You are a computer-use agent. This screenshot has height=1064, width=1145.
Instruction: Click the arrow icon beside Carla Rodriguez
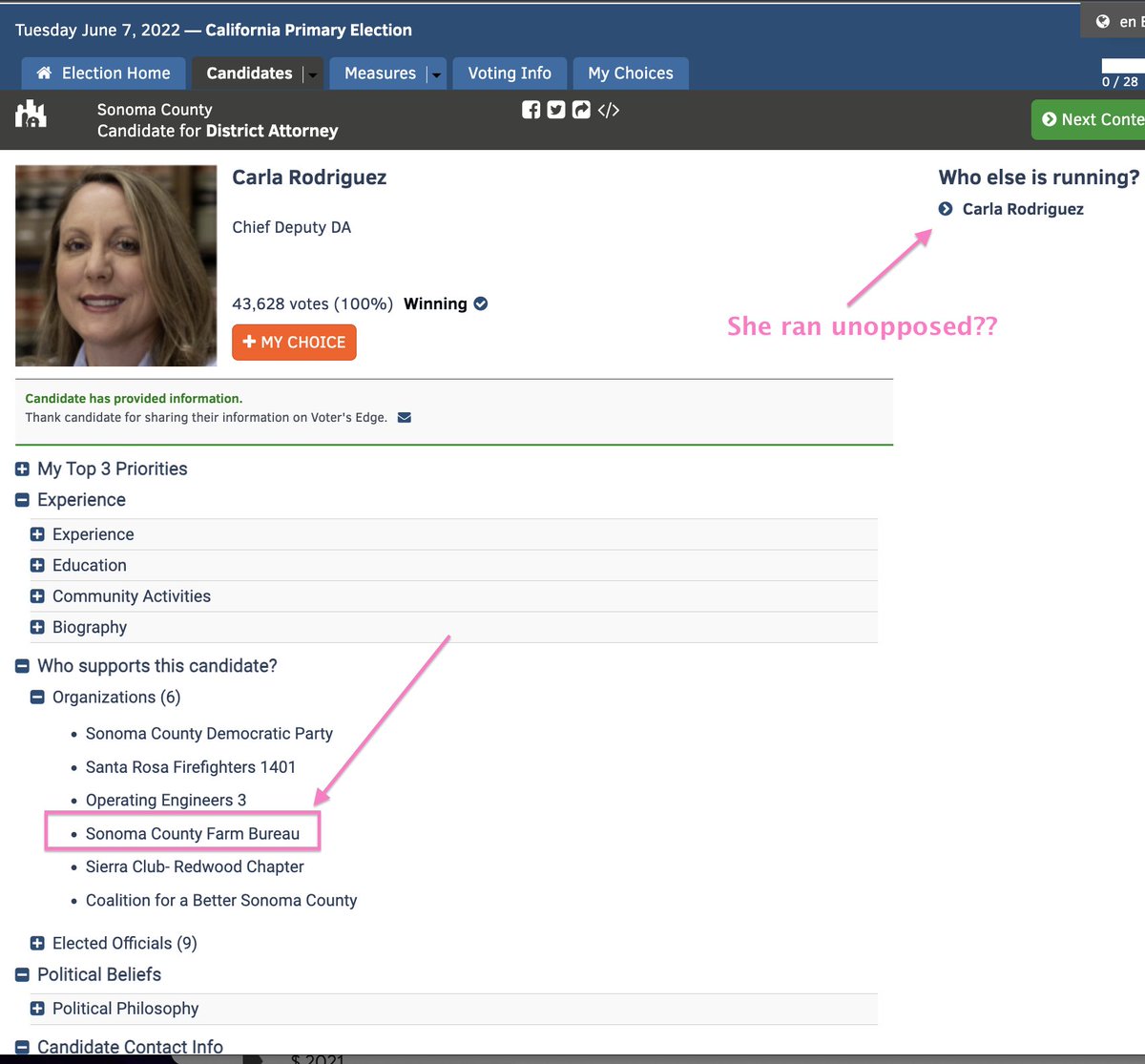[946, 209]
